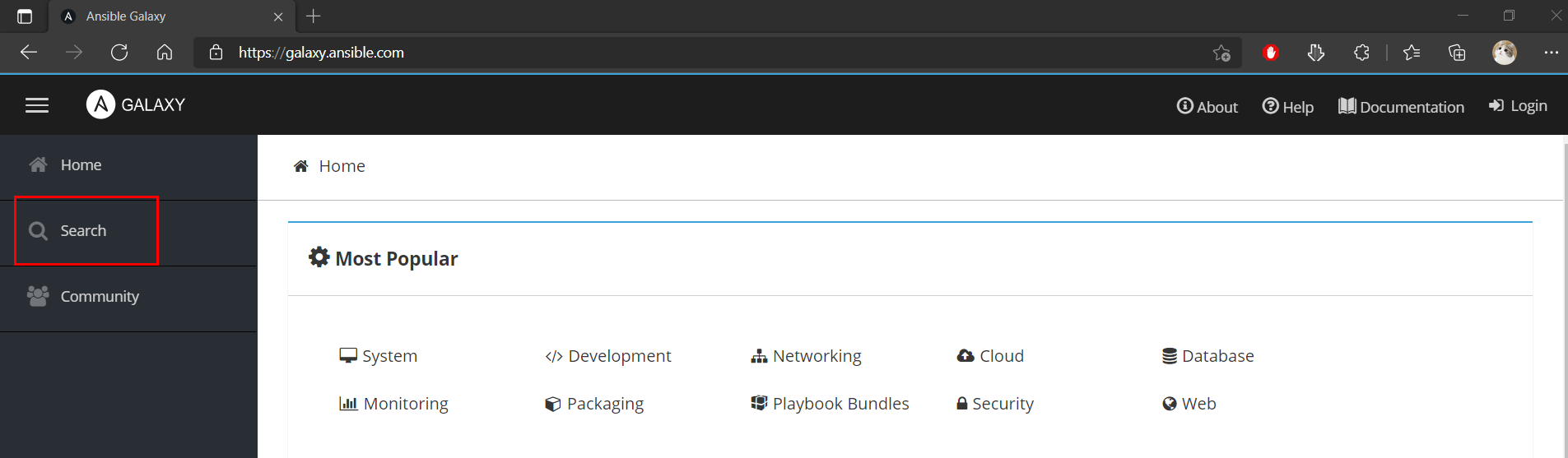Image resolution: width=1568 pixels, height=458 pixels.
Task: Browse the Packaging category
Action: 594,404
